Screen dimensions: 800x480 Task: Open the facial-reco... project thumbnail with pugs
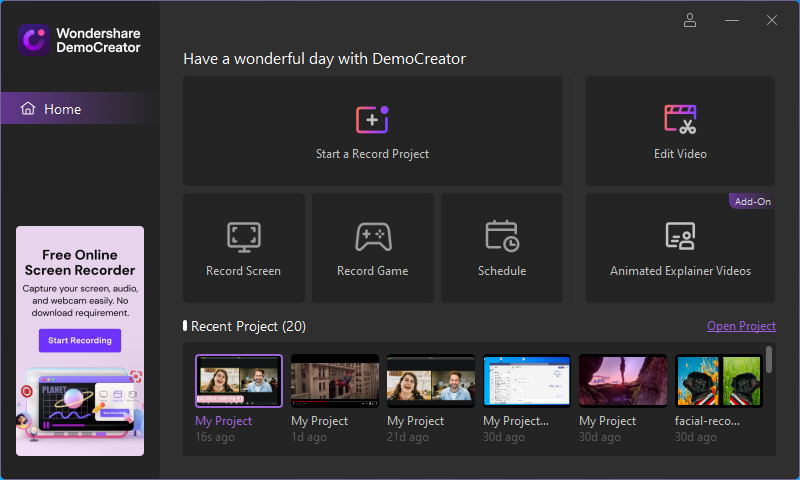pos(718,381)
